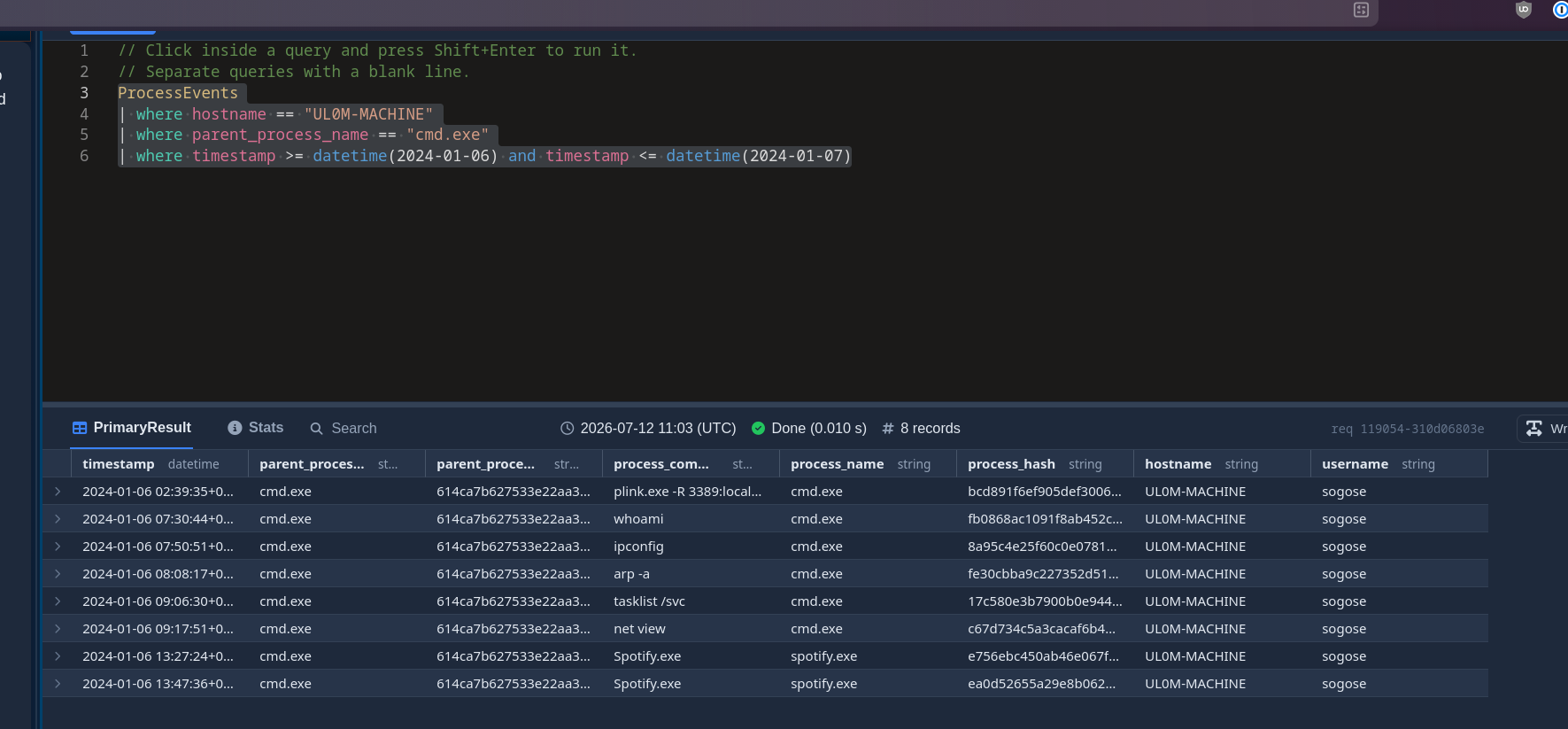Click the 'req 119054-310d06803e' request ID
1568x729 pixels.
point(1408,429)
